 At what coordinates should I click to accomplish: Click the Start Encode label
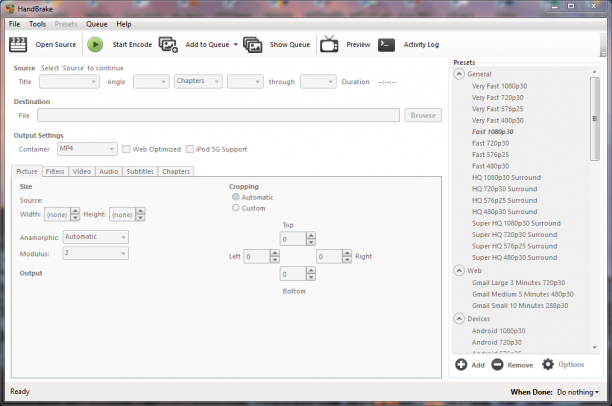click(132, 45)
